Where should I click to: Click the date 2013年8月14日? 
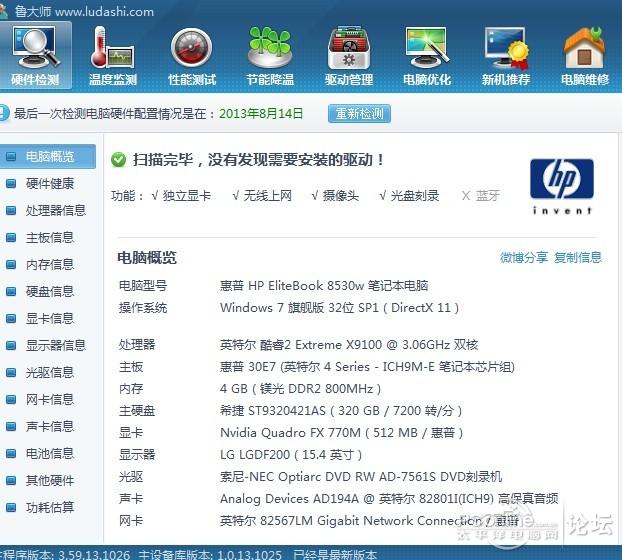[x=261, y=114]
